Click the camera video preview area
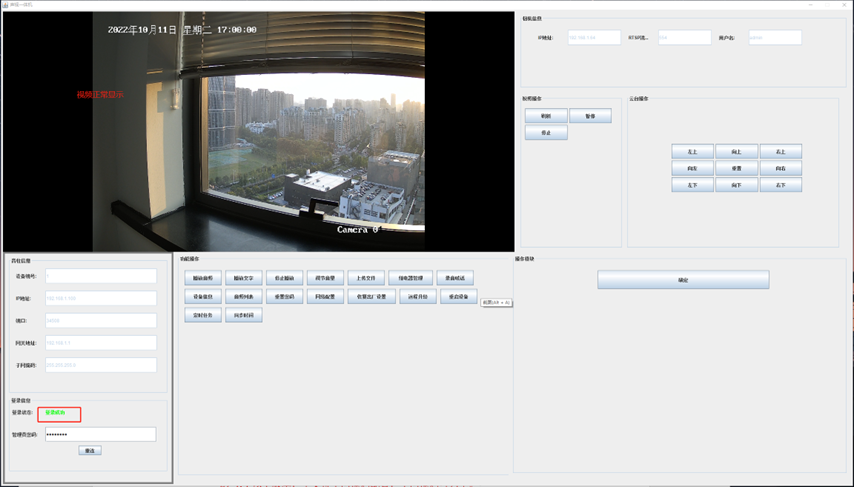Image resolution: width=854 pixels, height=487 pixels. 258,131
